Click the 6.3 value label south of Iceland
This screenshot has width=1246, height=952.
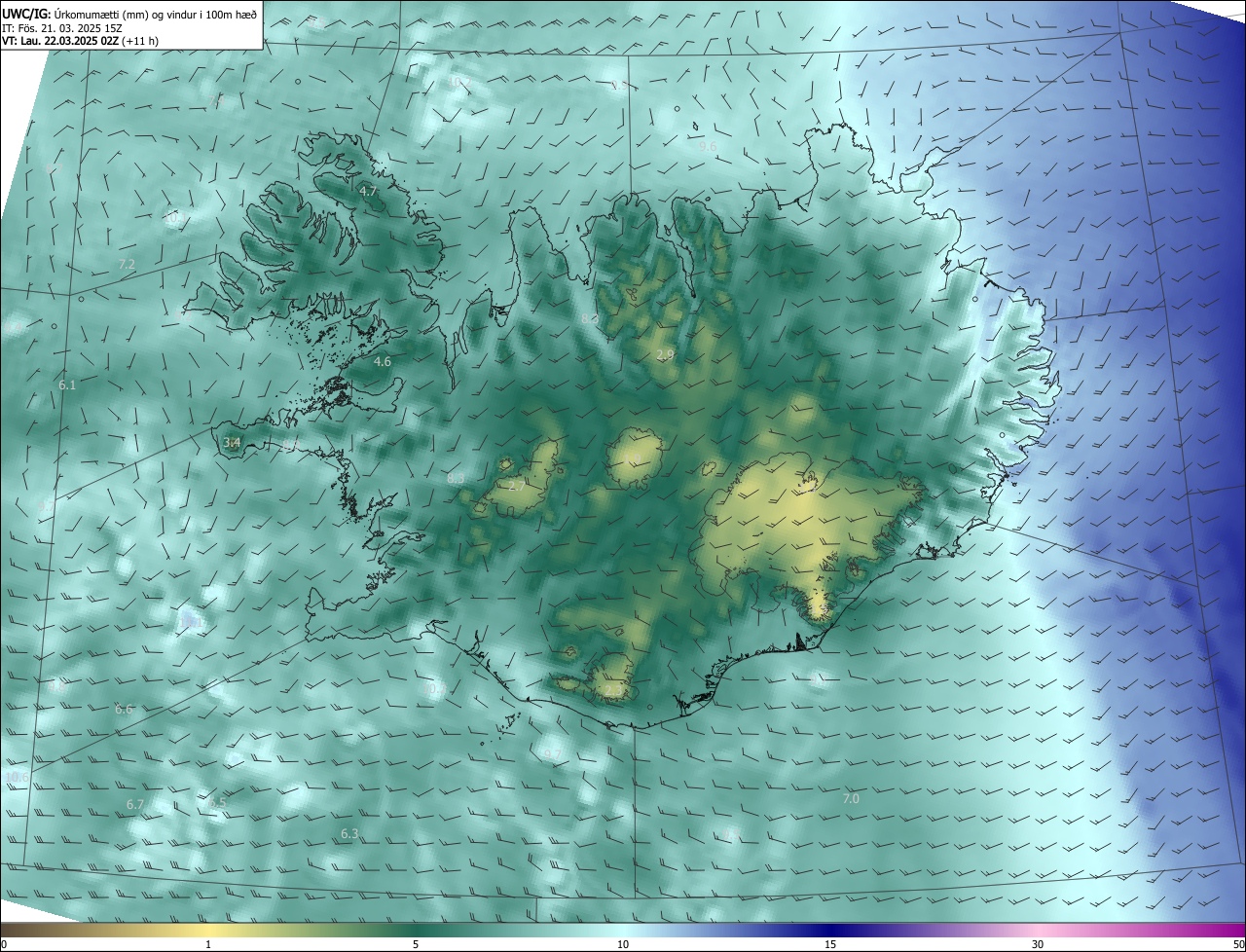[x=349, y=834]
